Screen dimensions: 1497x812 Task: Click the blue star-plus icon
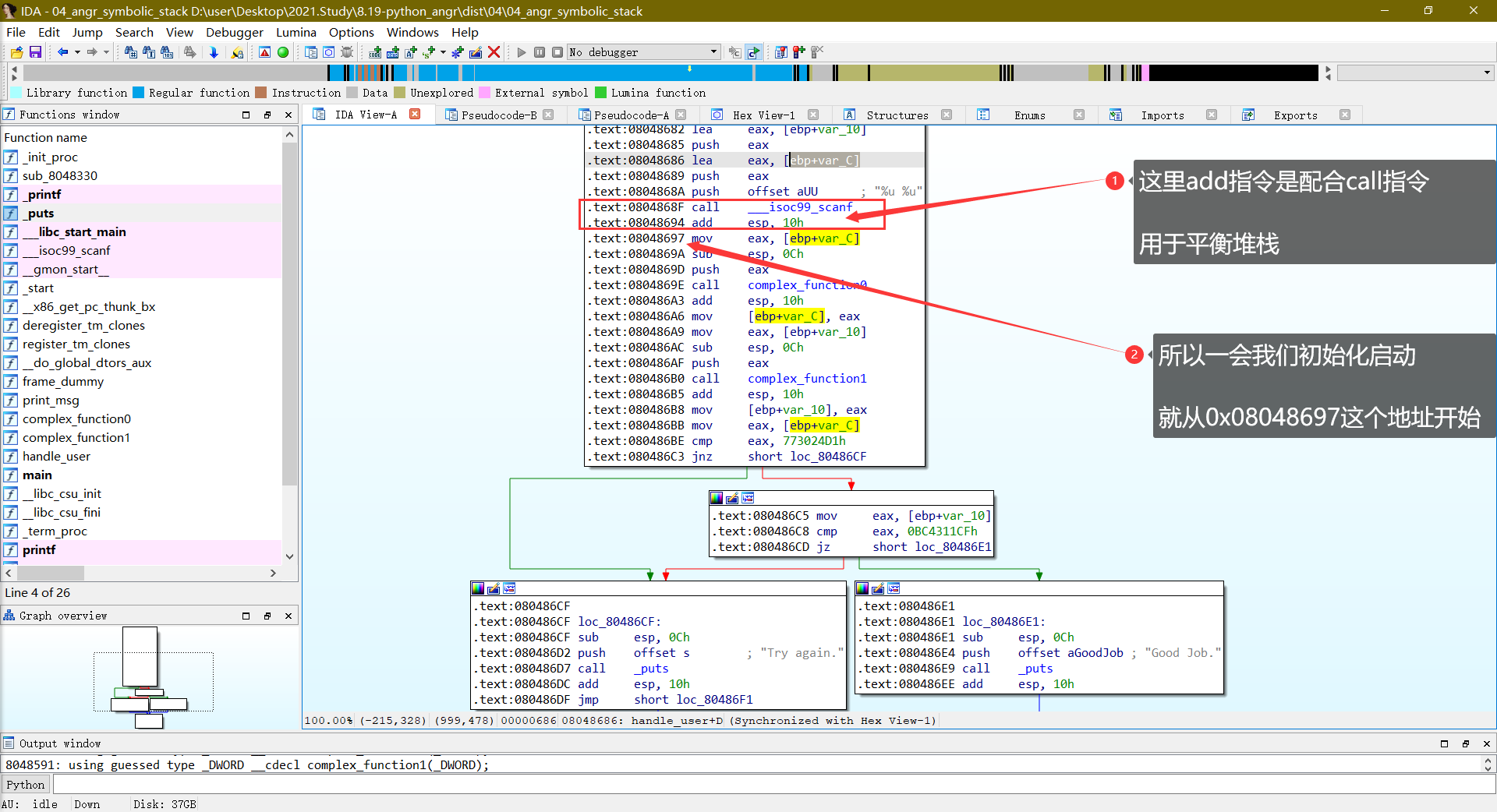pyautogui.click(x=458, y=52)
